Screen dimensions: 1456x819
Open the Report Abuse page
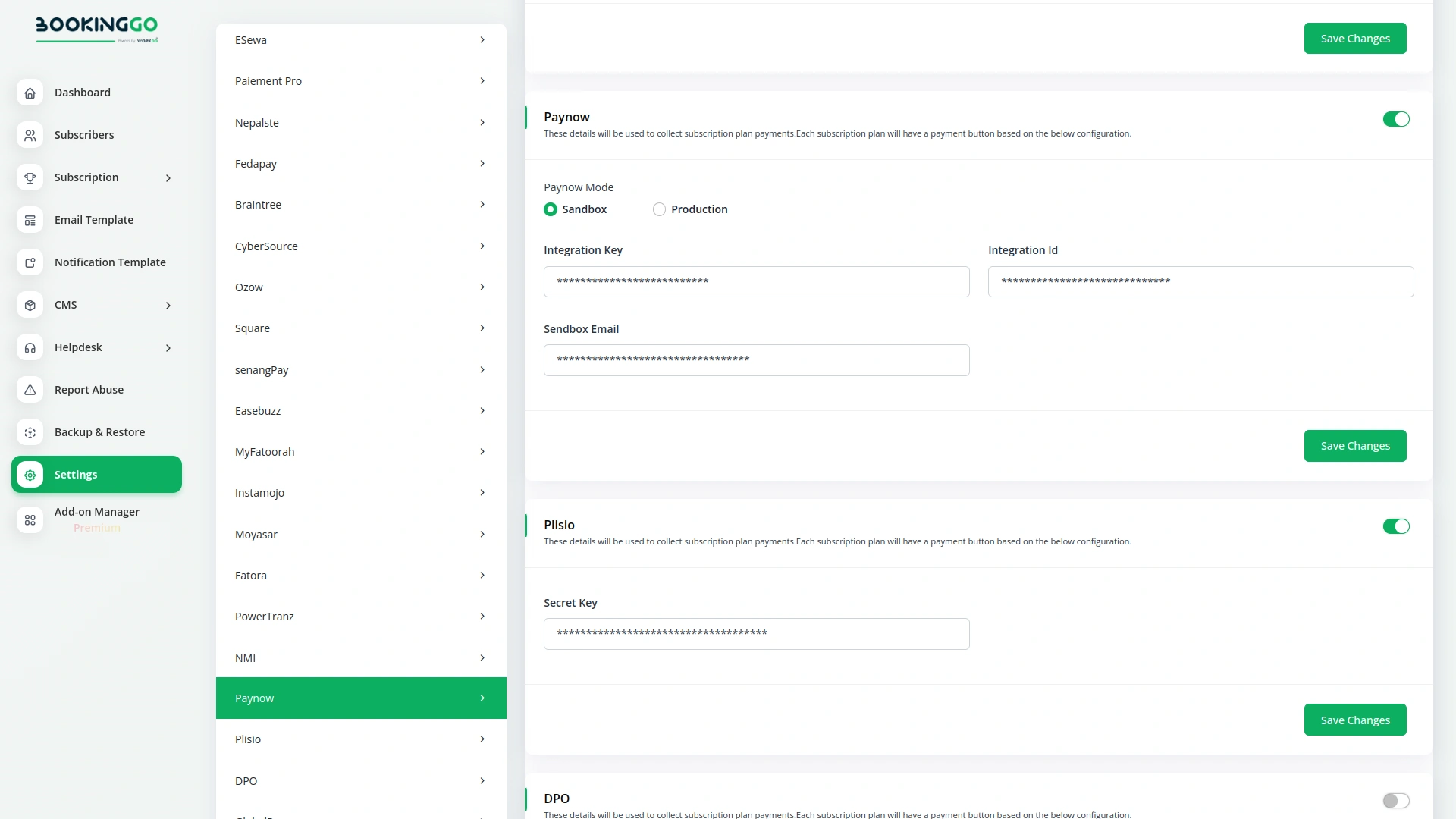click(x=89, y=389)
